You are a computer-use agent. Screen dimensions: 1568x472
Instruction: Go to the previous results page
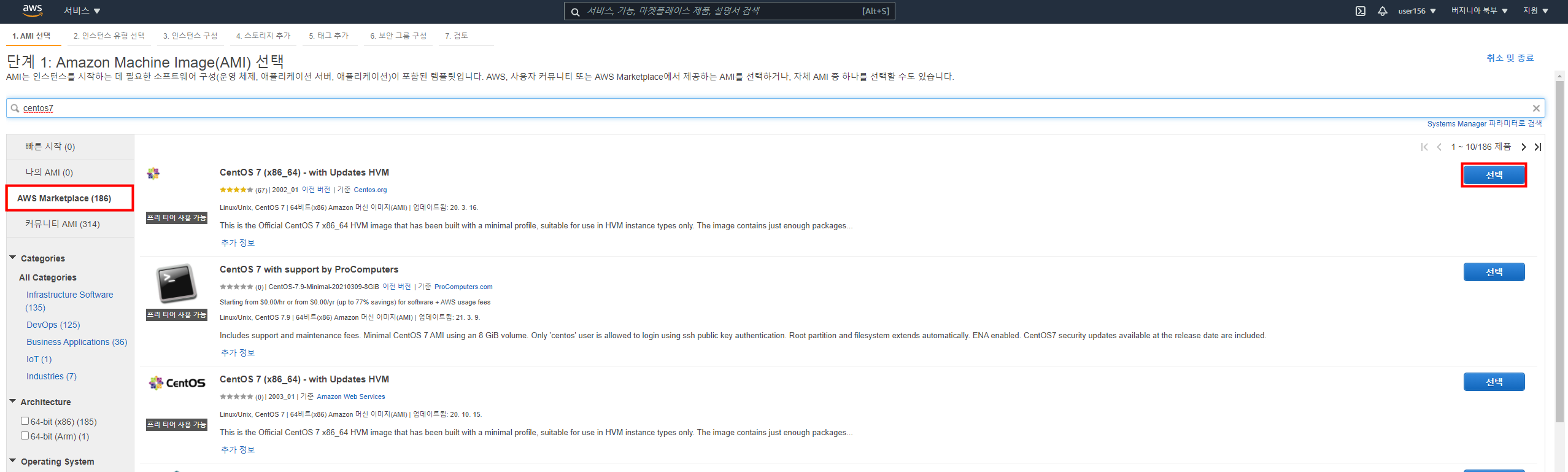[x=1439, y=147]
